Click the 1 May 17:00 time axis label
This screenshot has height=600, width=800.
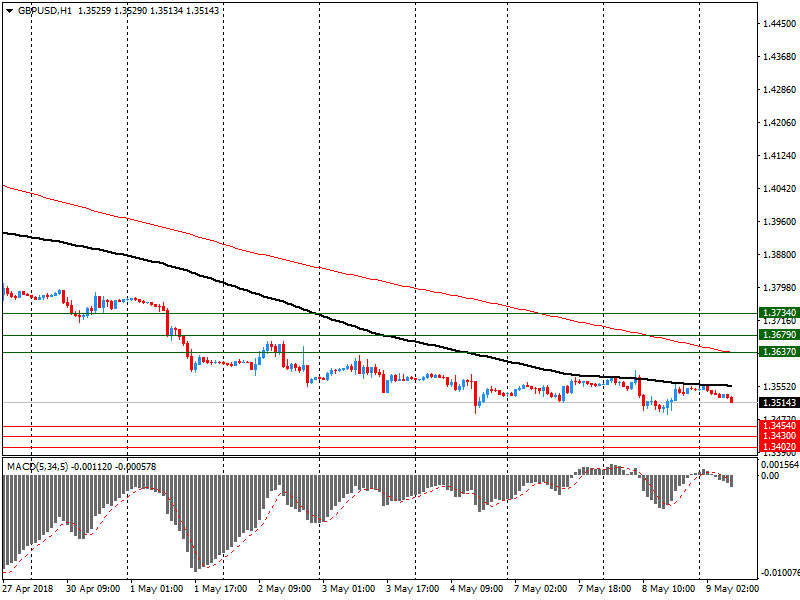point(220,589)
